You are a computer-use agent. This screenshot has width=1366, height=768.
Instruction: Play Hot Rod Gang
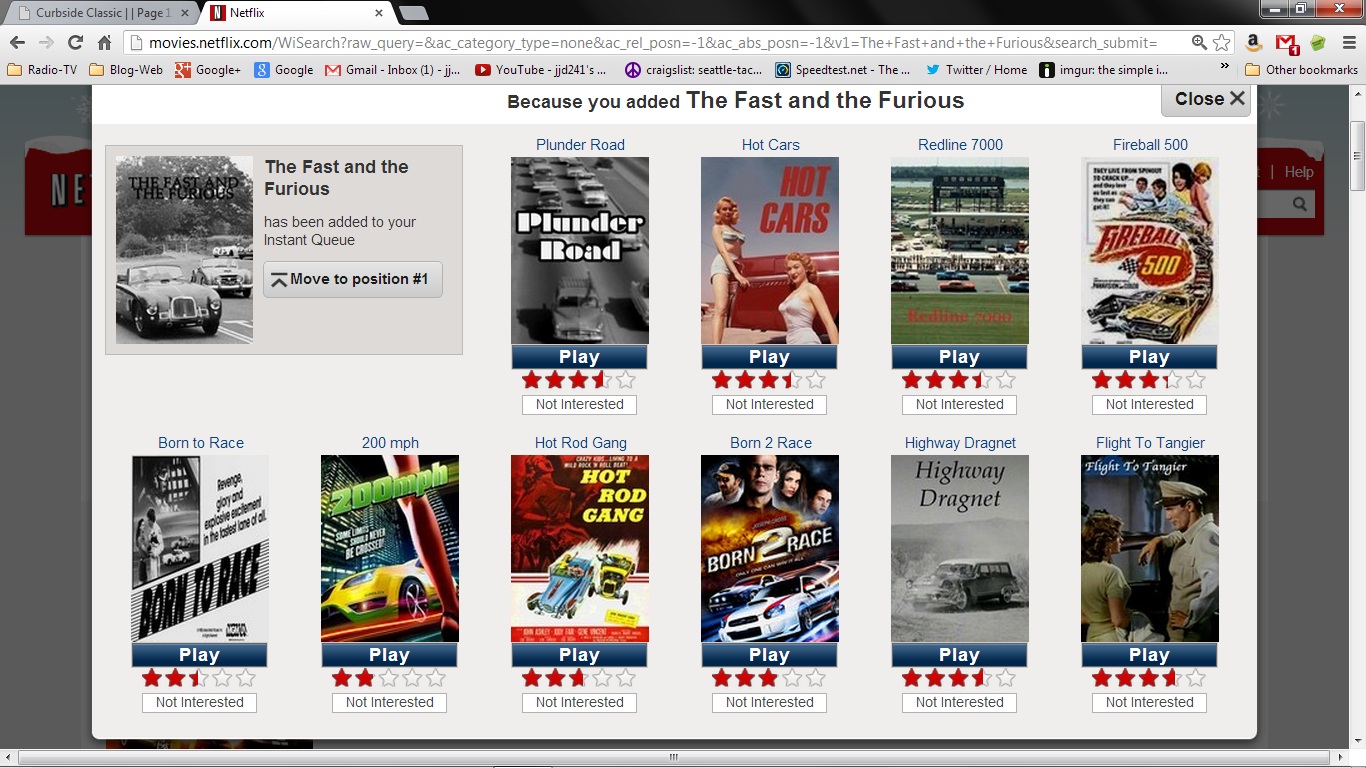point(579,655)
